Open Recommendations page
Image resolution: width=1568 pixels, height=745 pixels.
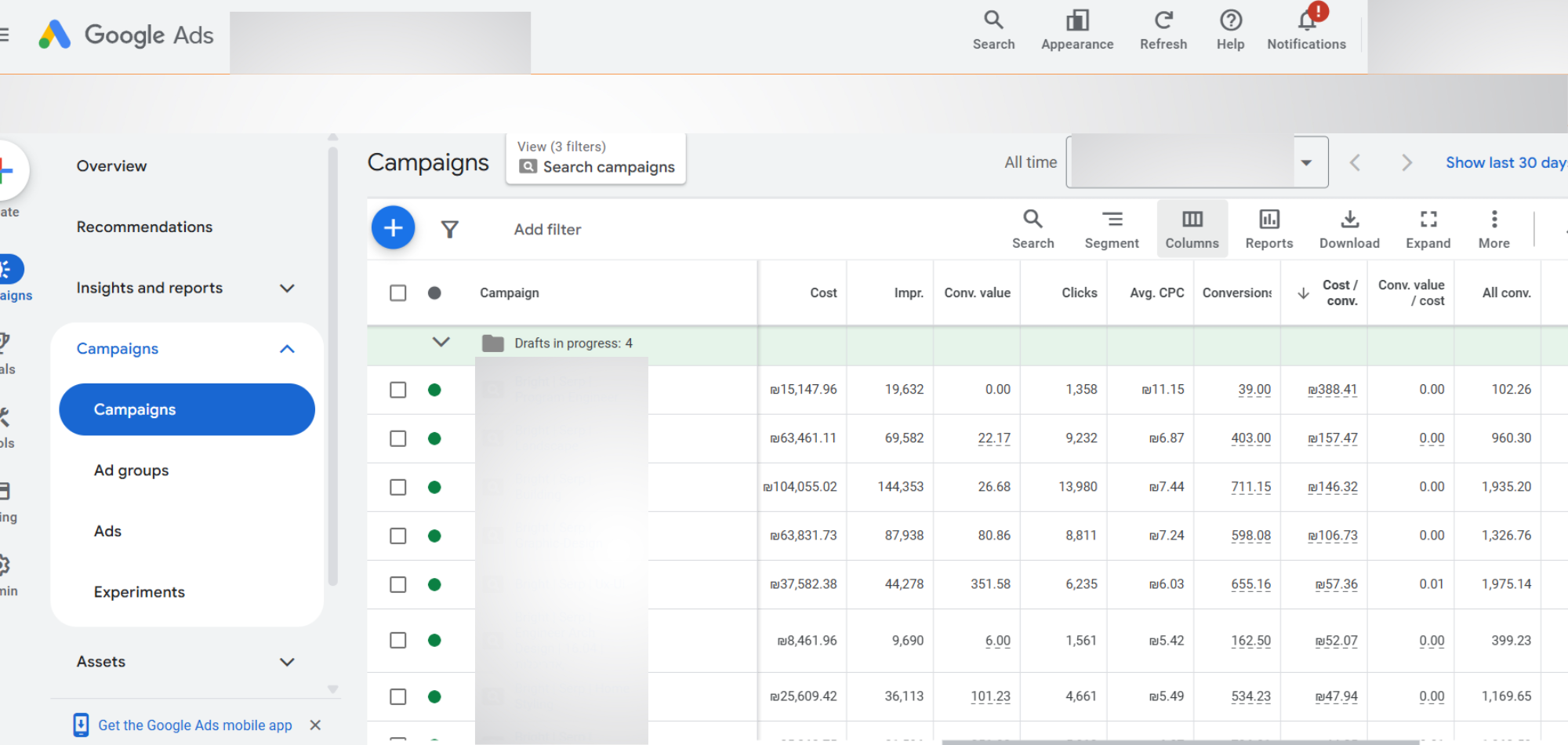(x=144, y=227)
